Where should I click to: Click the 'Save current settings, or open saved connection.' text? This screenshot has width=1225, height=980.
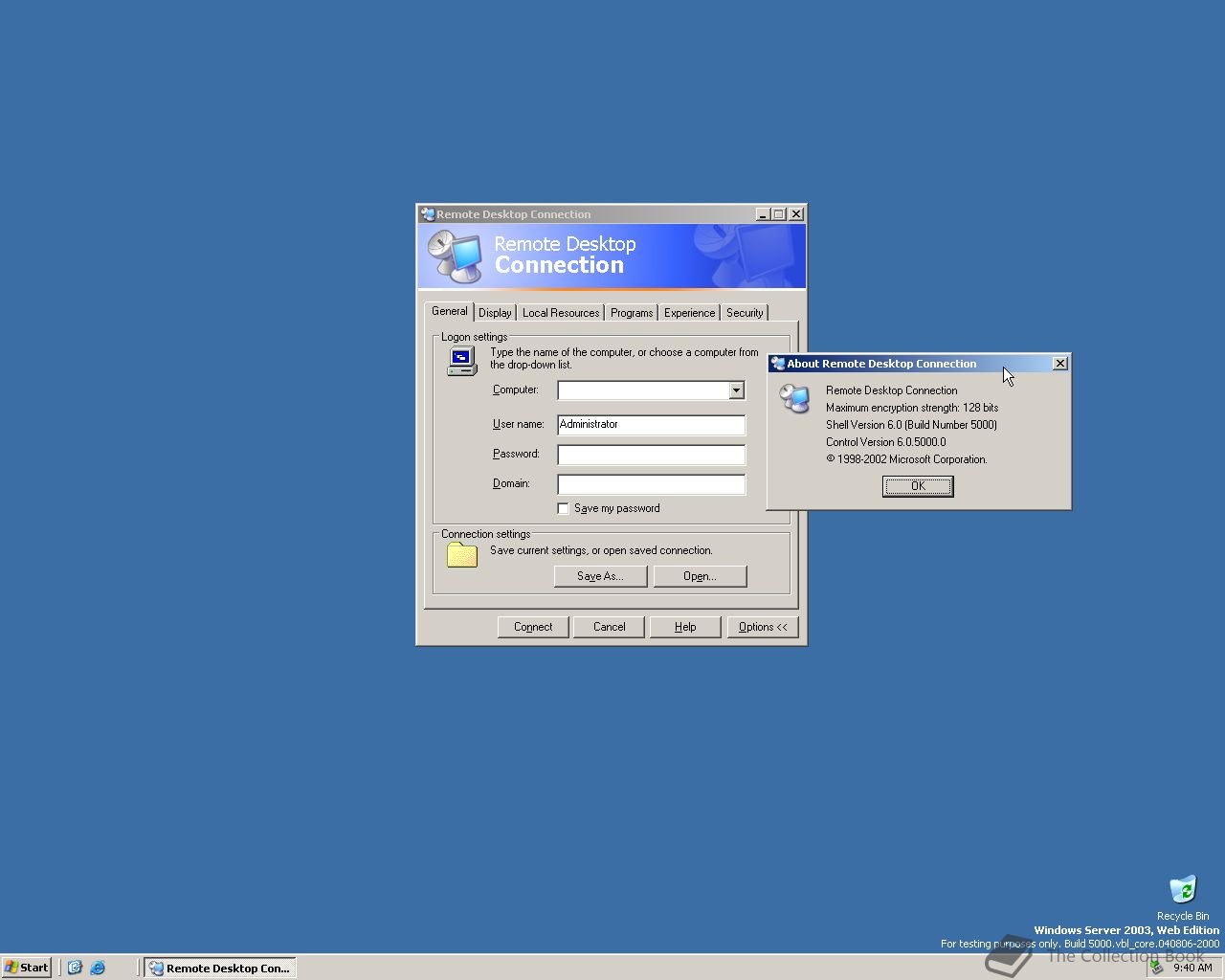tap(601, 550)
